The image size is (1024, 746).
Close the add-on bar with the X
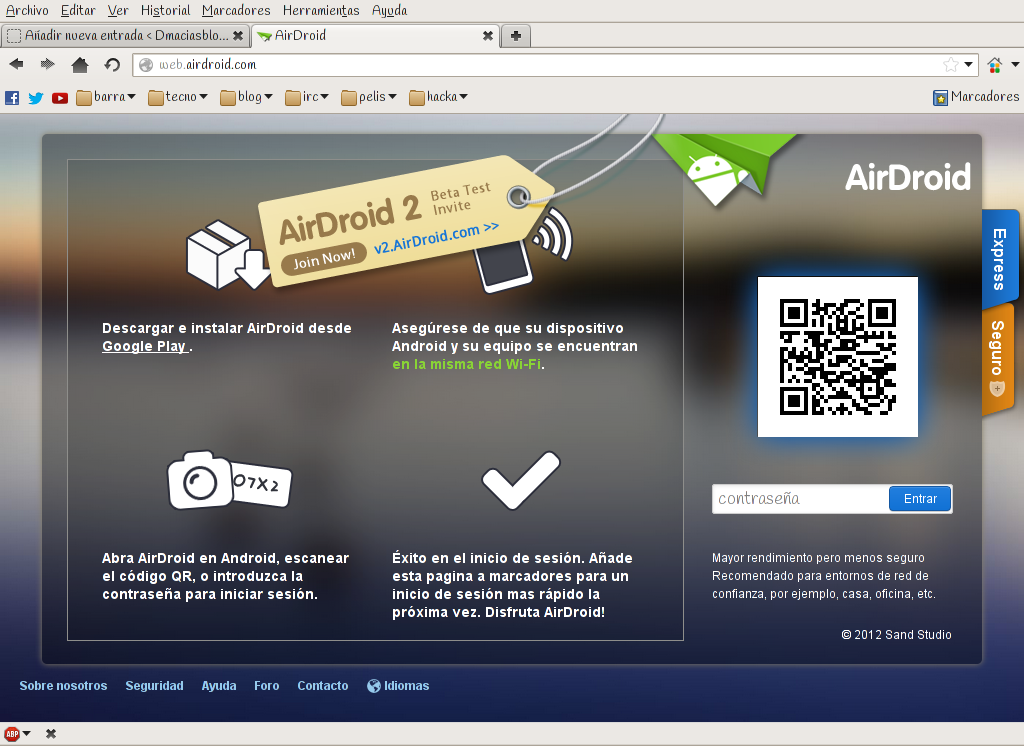pos(51,734)
